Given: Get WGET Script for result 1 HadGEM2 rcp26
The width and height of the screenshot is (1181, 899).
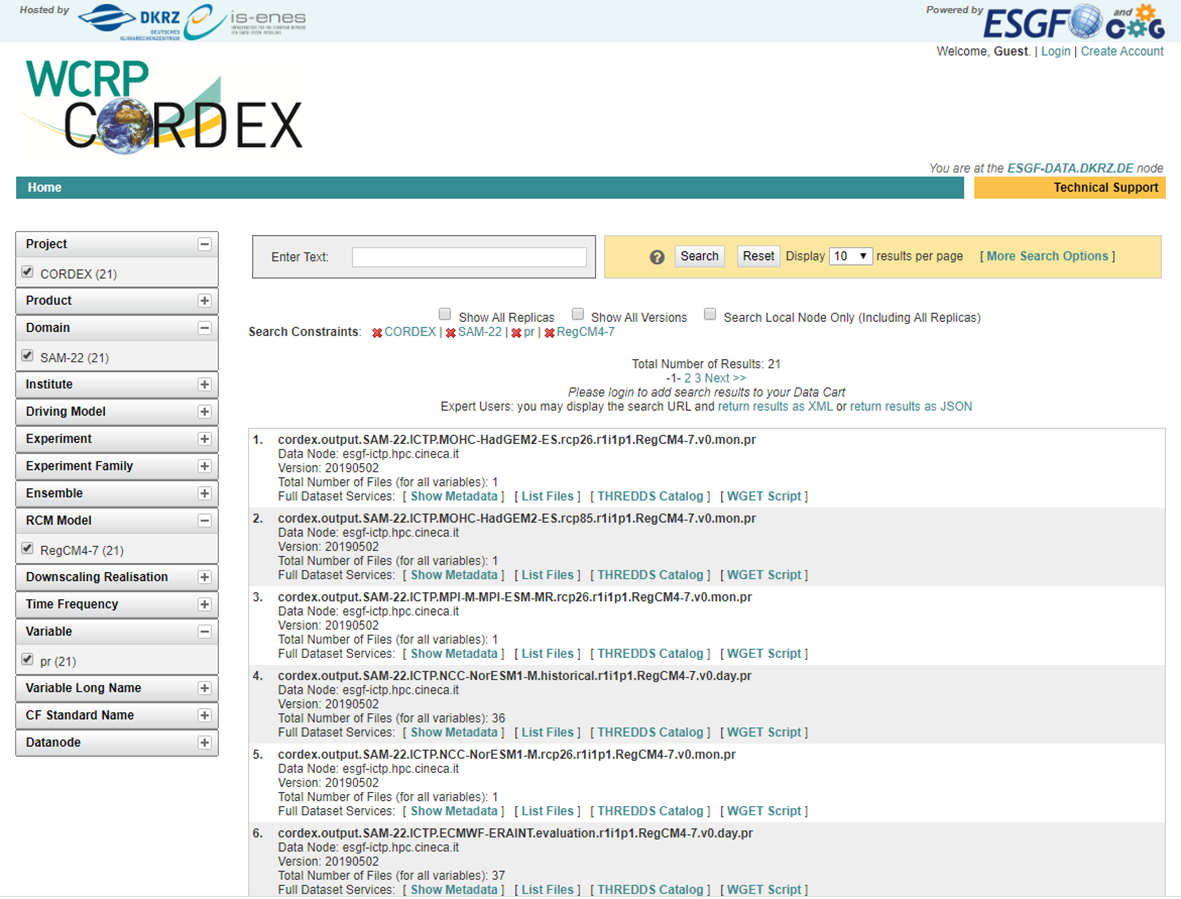Looking at the screenshot, I should pos(764,496).
